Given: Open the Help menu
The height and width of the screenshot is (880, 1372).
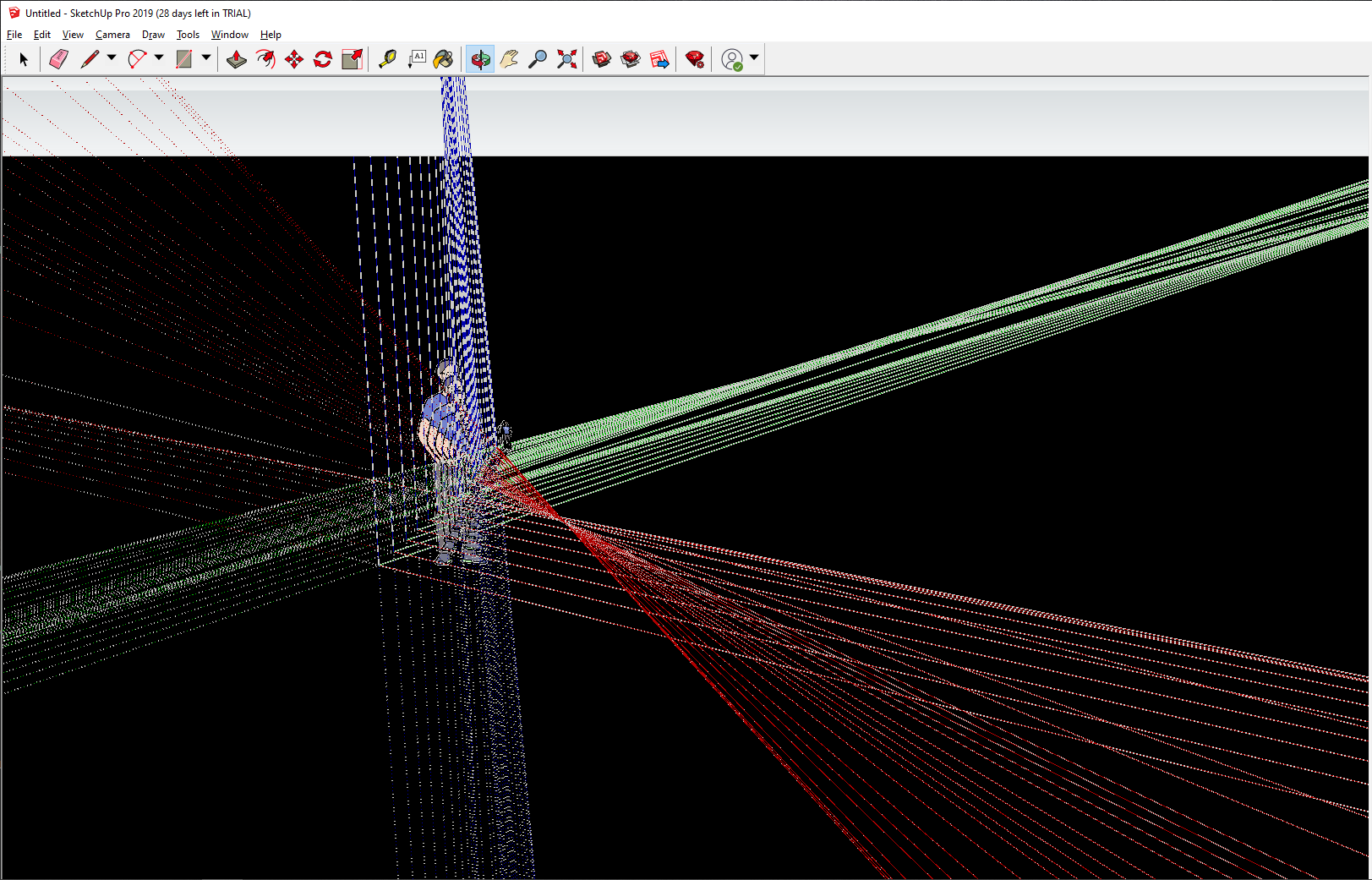Looking at the screenshot, I should (x=271, y=35).
